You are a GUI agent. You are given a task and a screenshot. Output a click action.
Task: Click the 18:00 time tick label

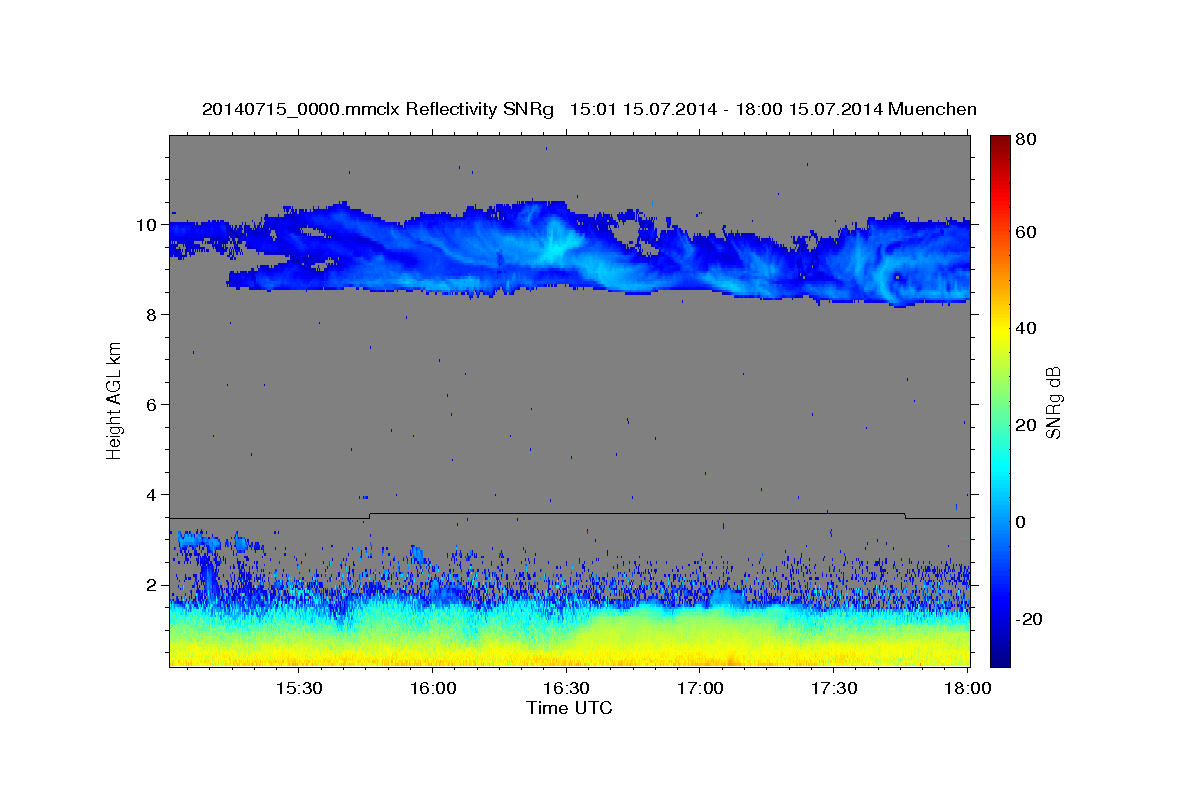click(x=967, y=688)
